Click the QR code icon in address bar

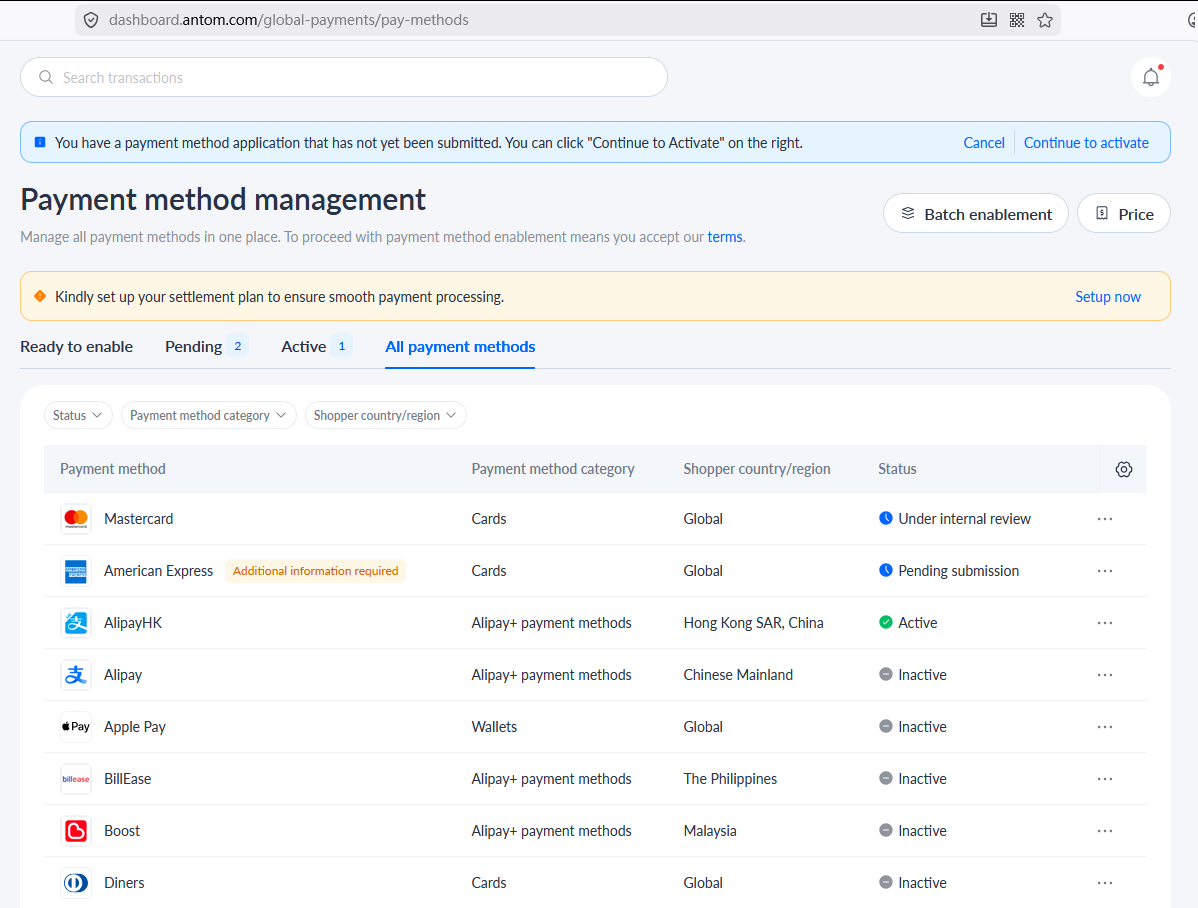[1016, 20]
